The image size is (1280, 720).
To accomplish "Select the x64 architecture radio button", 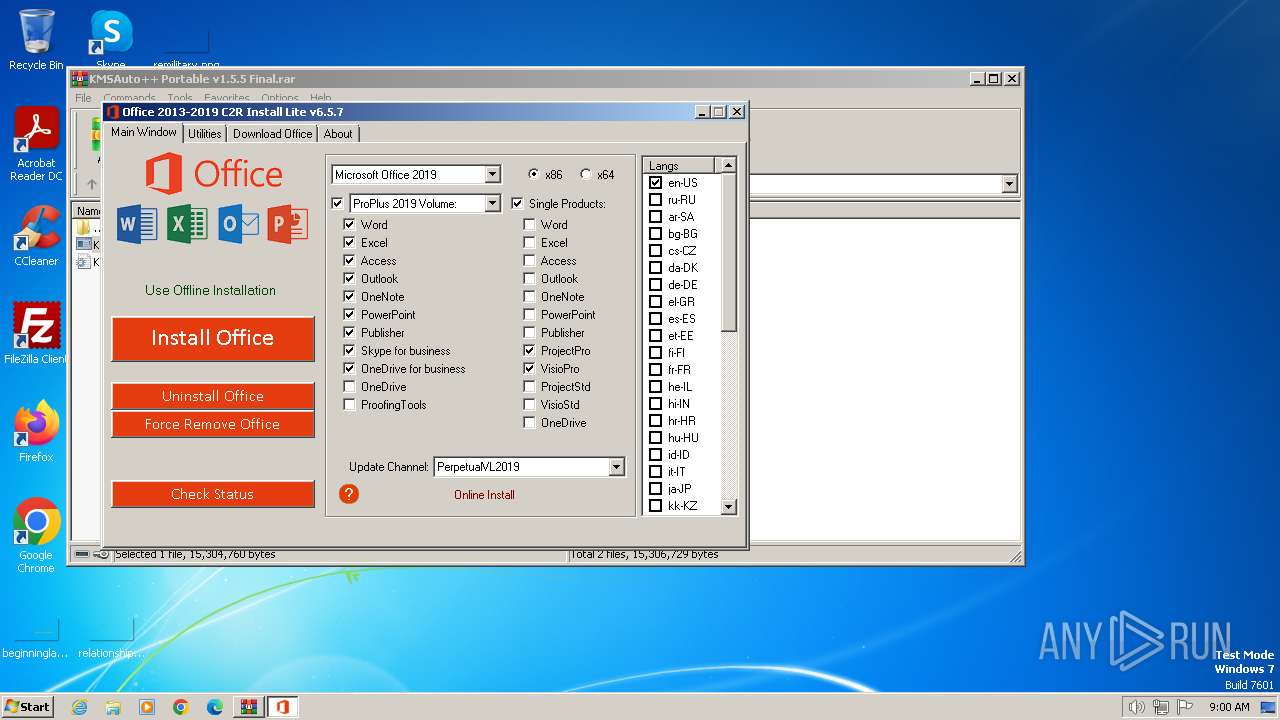I will click(x=585, y=174).
